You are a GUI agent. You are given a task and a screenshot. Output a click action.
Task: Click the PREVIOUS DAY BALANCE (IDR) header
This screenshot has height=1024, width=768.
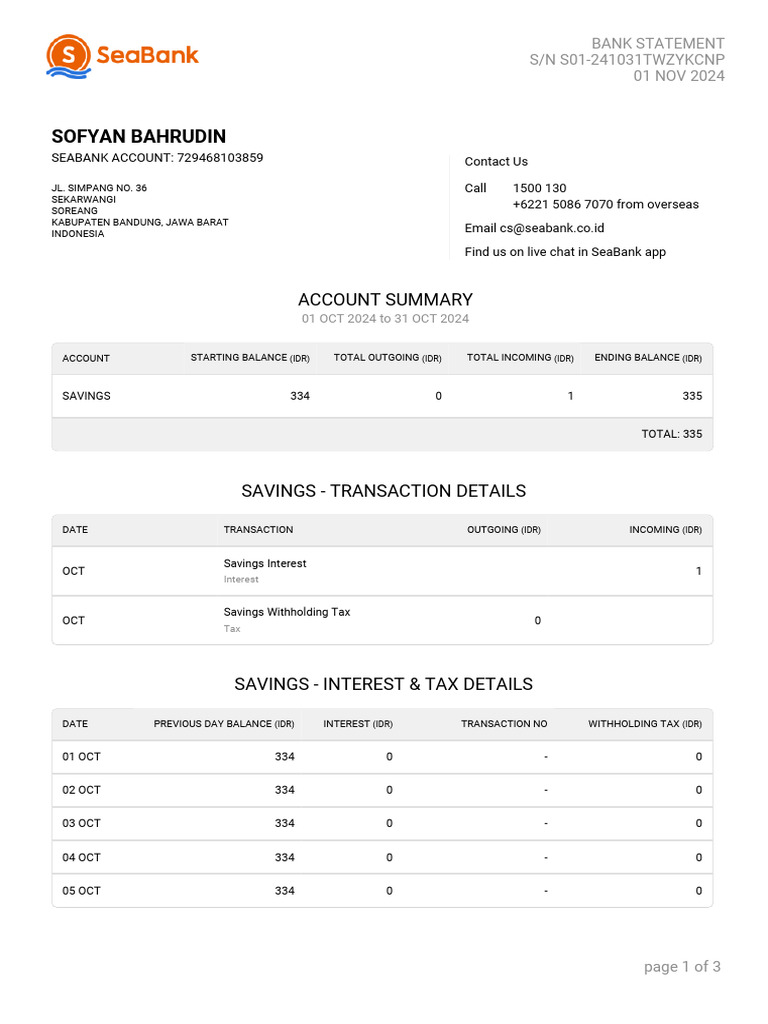pos(224,724)
